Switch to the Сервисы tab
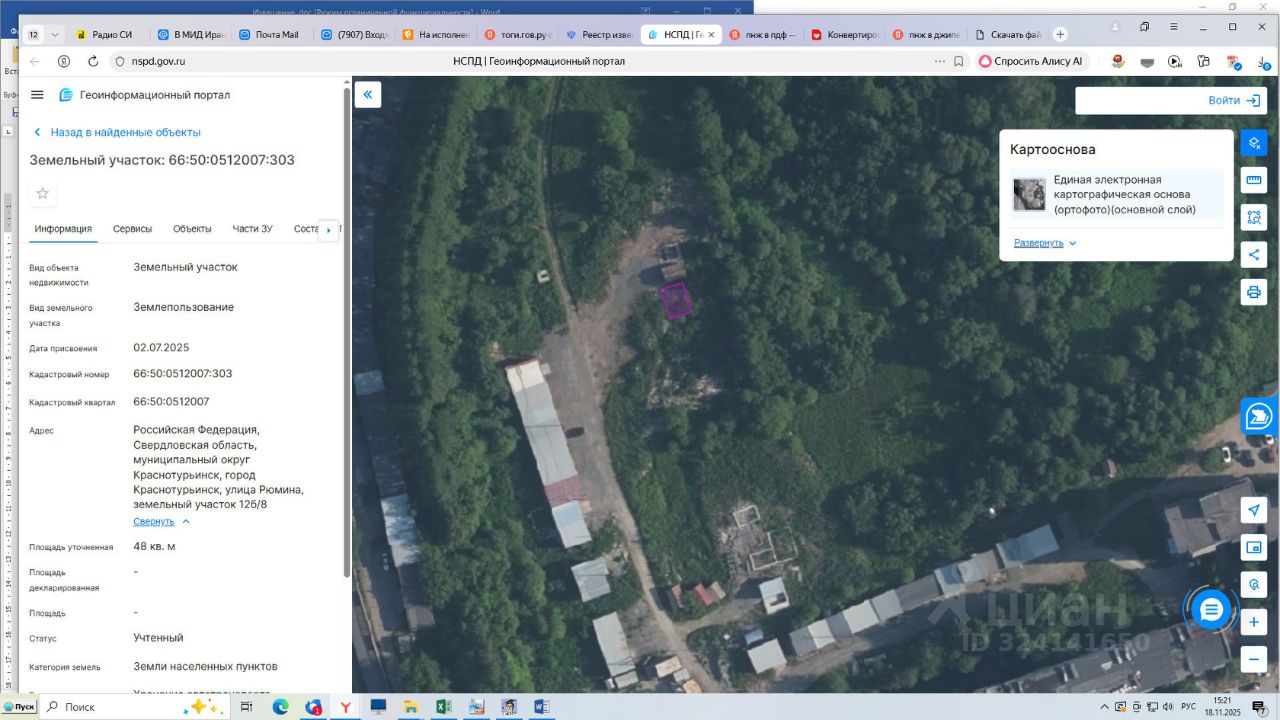 click(132, 229)
